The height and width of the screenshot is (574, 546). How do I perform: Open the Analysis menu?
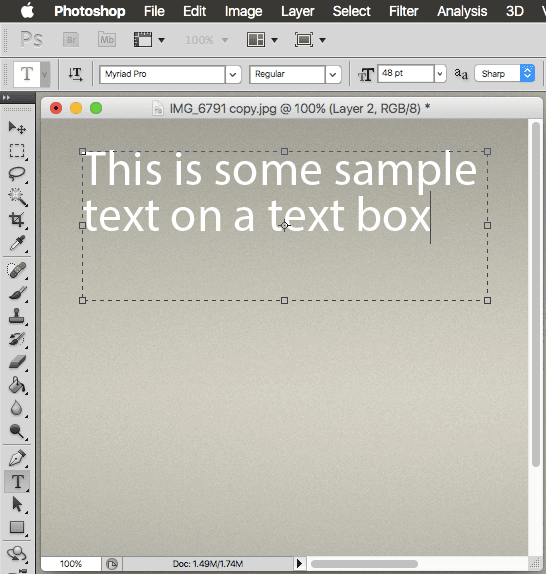click(462, 11)
